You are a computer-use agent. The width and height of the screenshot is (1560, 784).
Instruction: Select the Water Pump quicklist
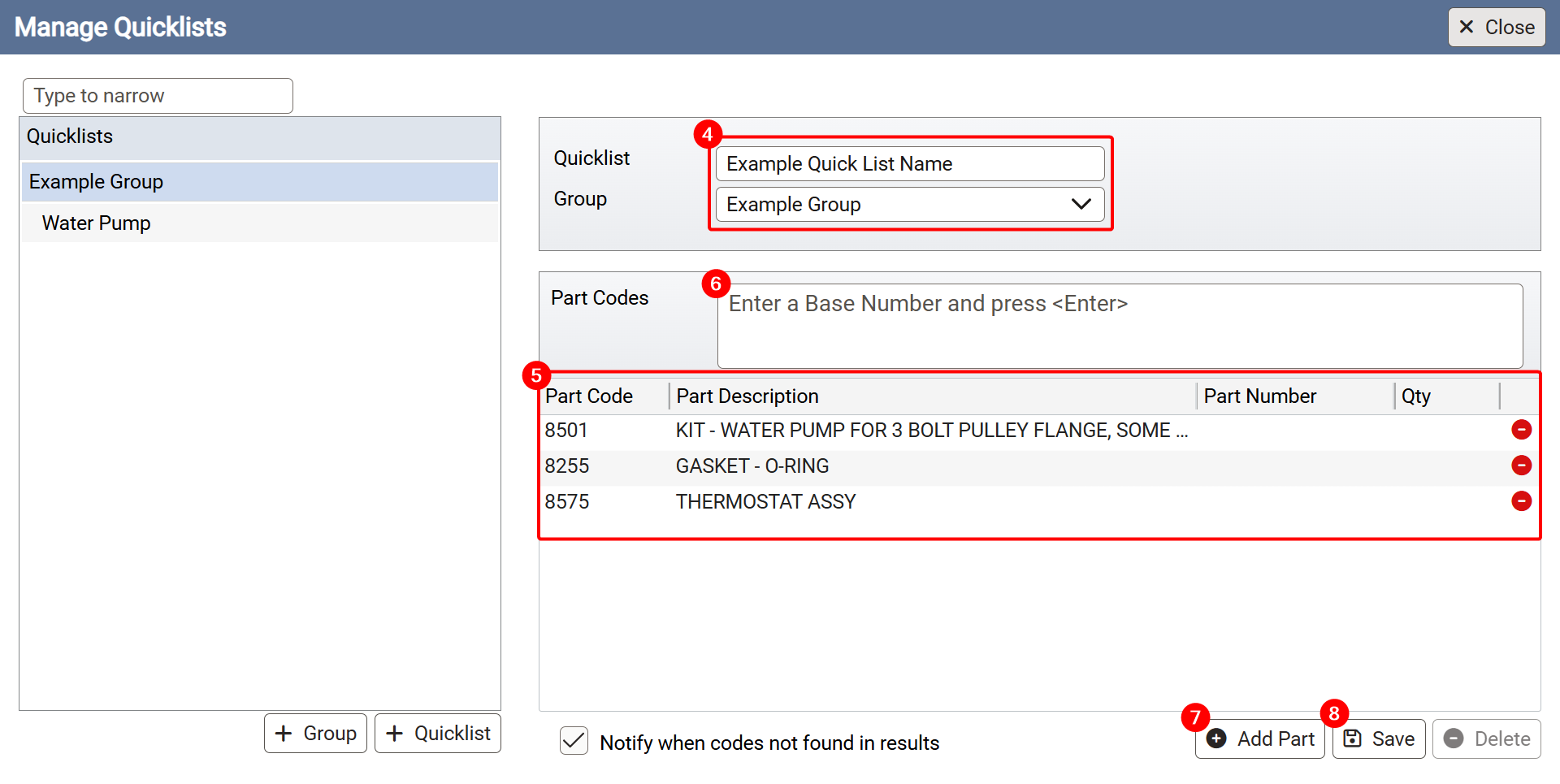(96, 223)
